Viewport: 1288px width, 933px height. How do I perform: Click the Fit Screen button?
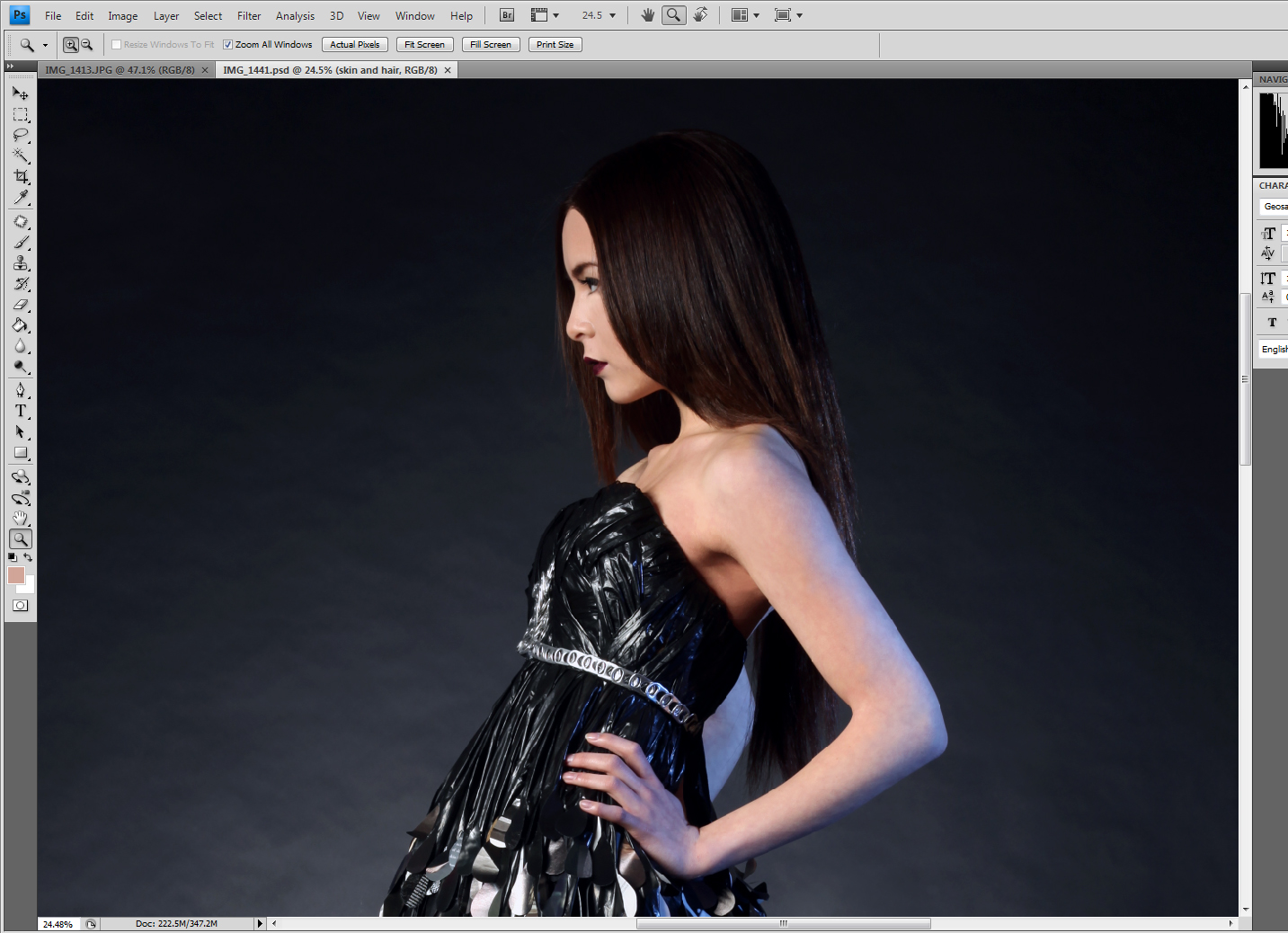(424, 44)
